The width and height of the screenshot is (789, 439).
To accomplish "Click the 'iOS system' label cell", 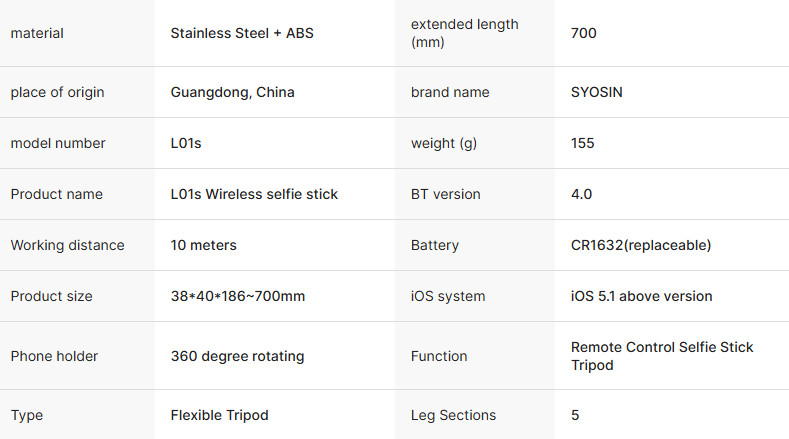I will pos(475,296).
